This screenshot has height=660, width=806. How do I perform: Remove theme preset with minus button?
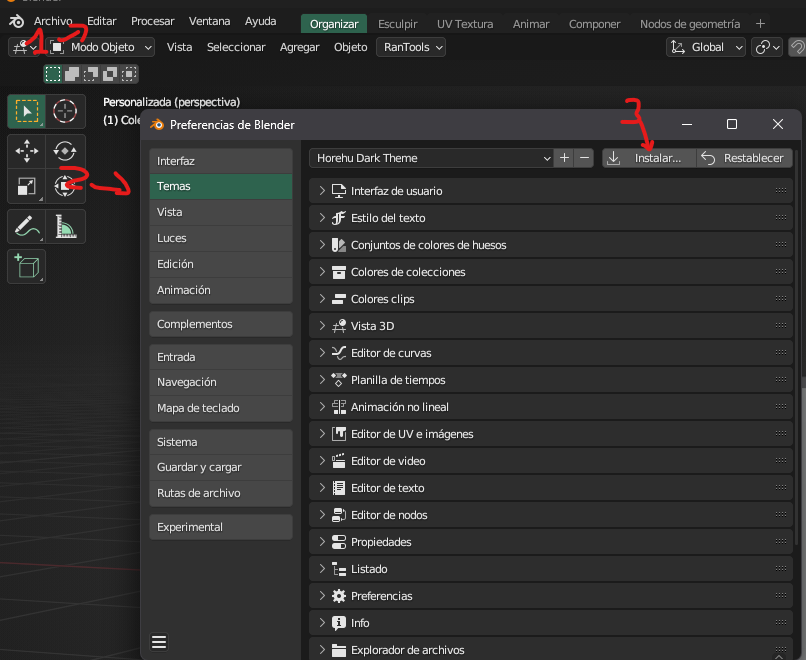[x=584, y=158]
